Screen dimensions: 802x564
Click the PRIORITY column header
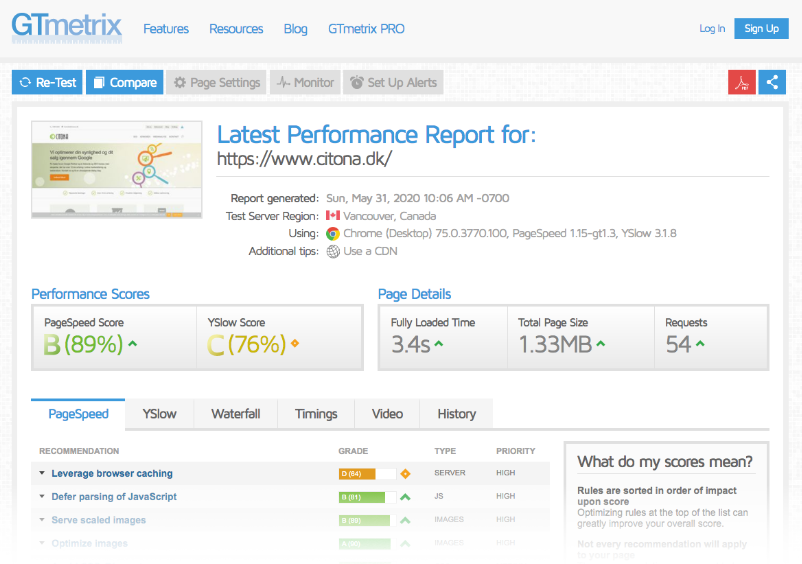pyautogui.click(x=516, y=451)
